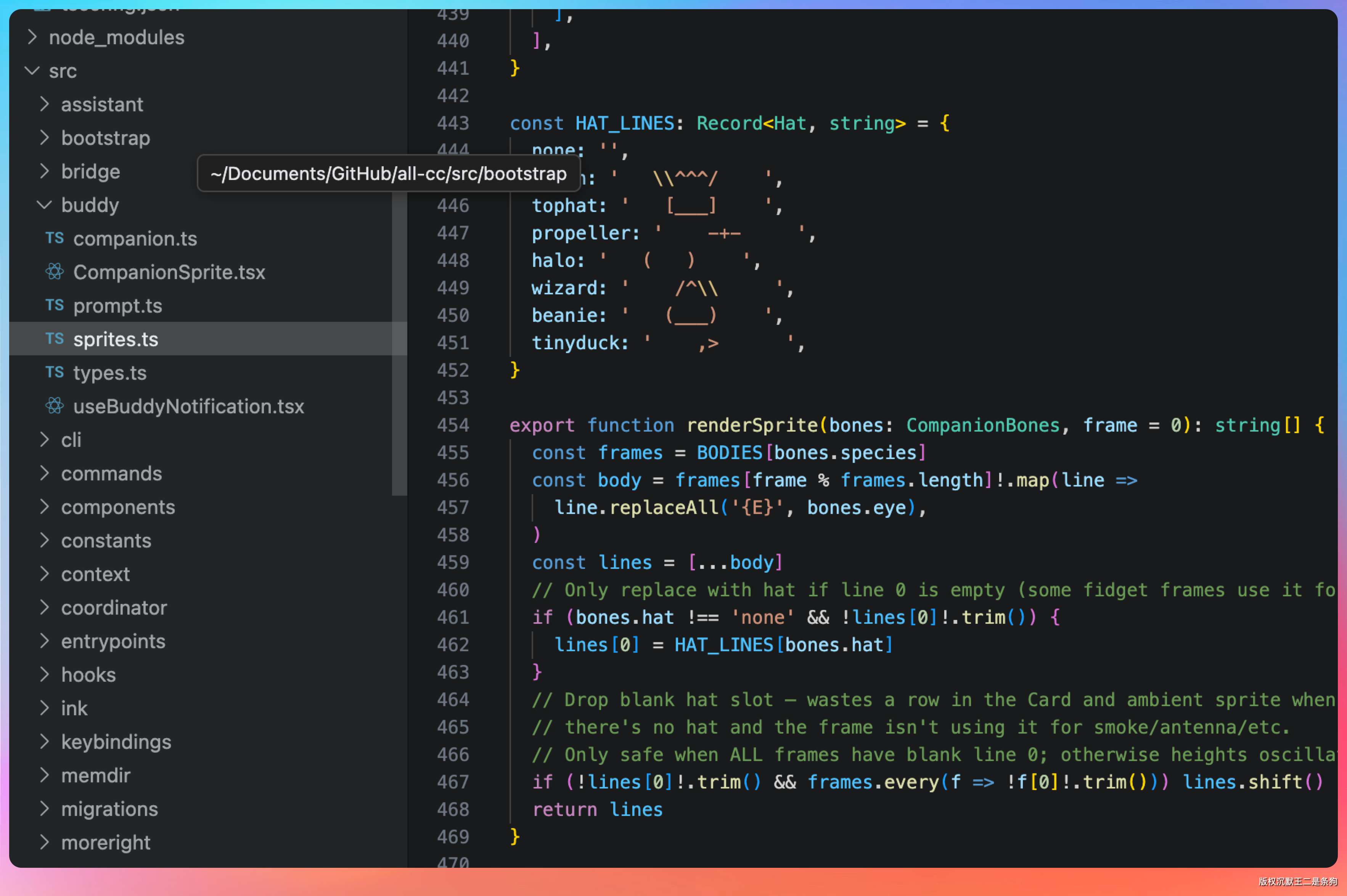Collapse the buddy folder chevron
The width and height of the screenshot is (1347, 896).
click(44, 205)
